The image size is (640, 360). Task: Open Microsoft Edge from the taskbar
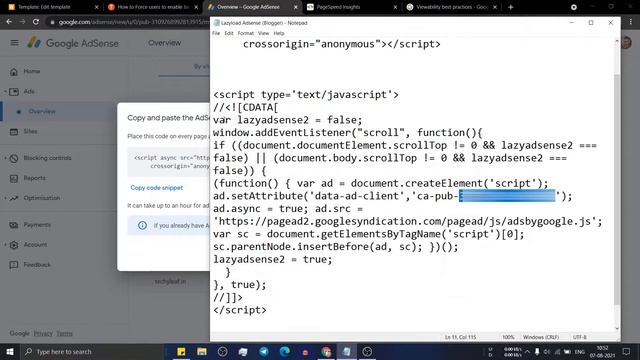coord(284,351)
